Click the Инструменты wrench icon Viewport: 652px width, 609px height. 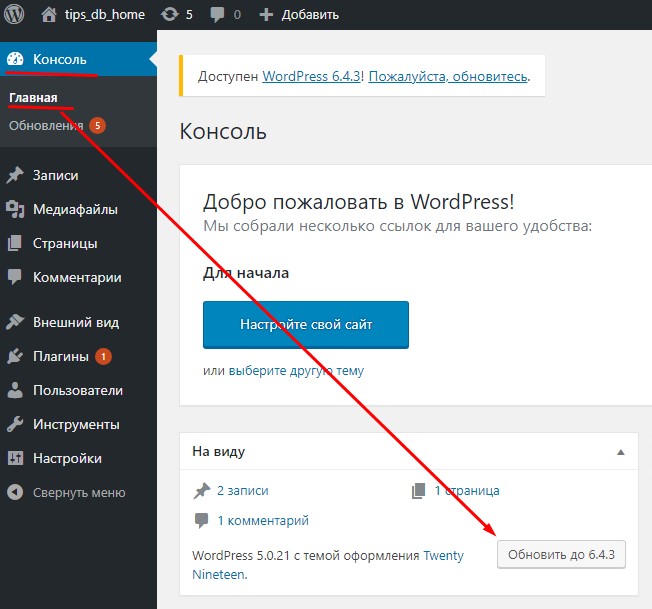(x=15, y=424)
